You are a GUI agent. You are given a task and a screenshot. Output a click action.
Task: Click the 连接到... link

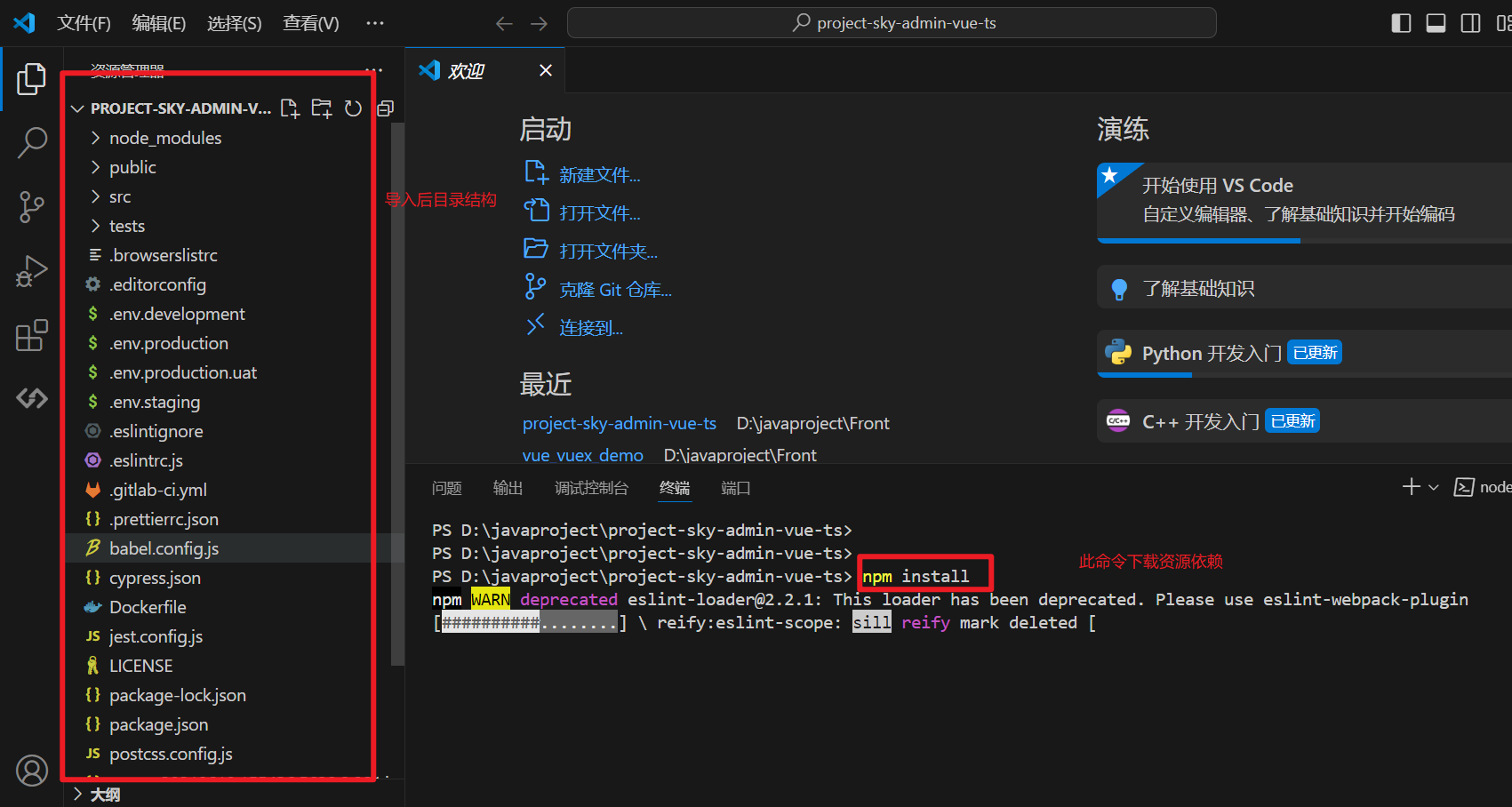point(591,328)
